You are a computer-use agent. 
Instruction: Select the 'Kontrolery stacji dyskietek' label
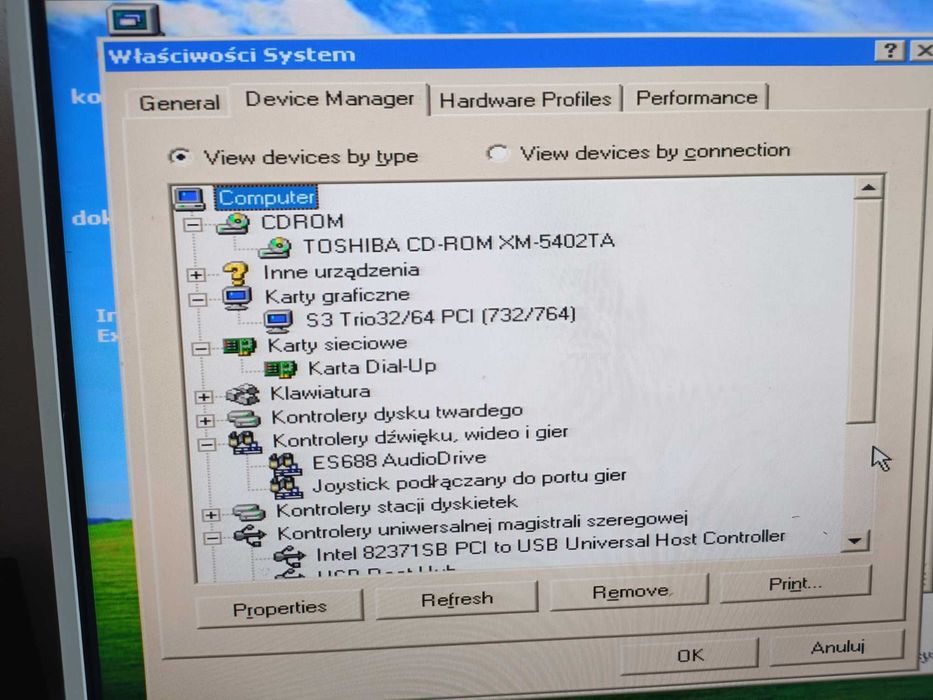[x=397, y=507]
